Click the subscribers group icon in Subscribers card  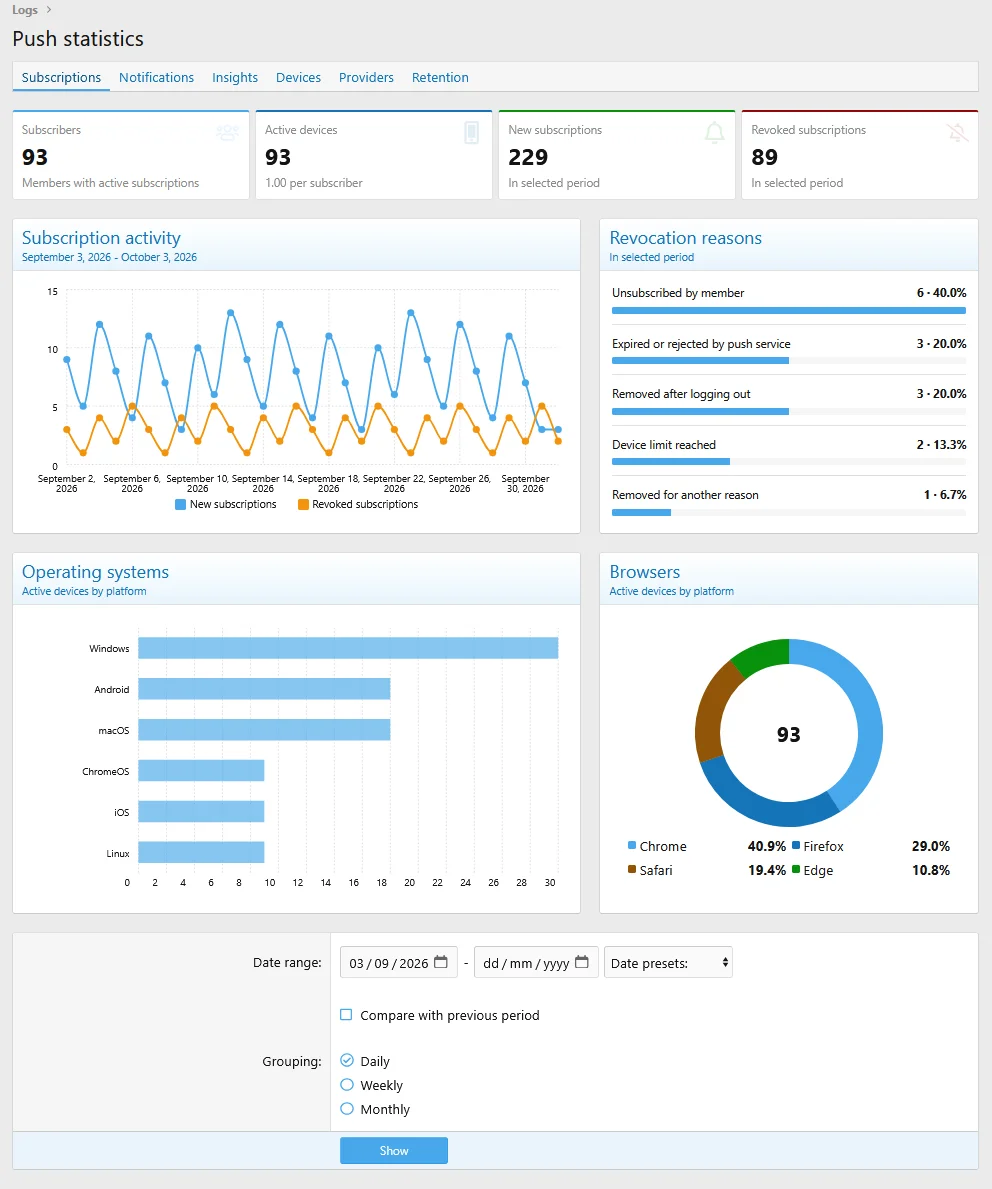[228, 133]
